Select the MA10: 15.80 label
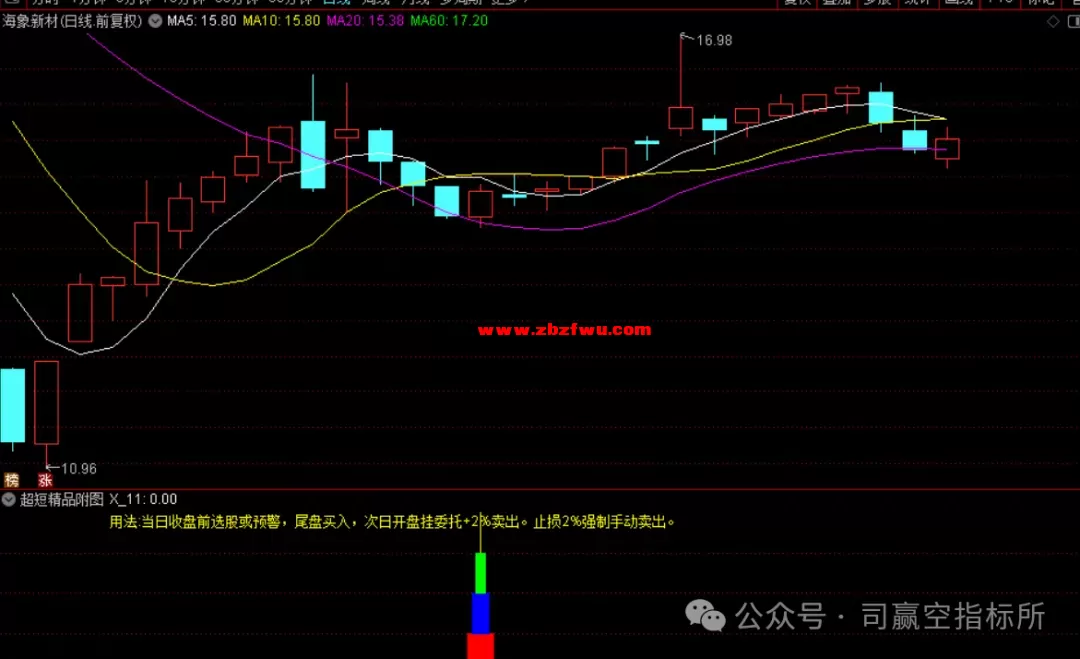Viewport: 1080px width, 659px height. [282, 21]
